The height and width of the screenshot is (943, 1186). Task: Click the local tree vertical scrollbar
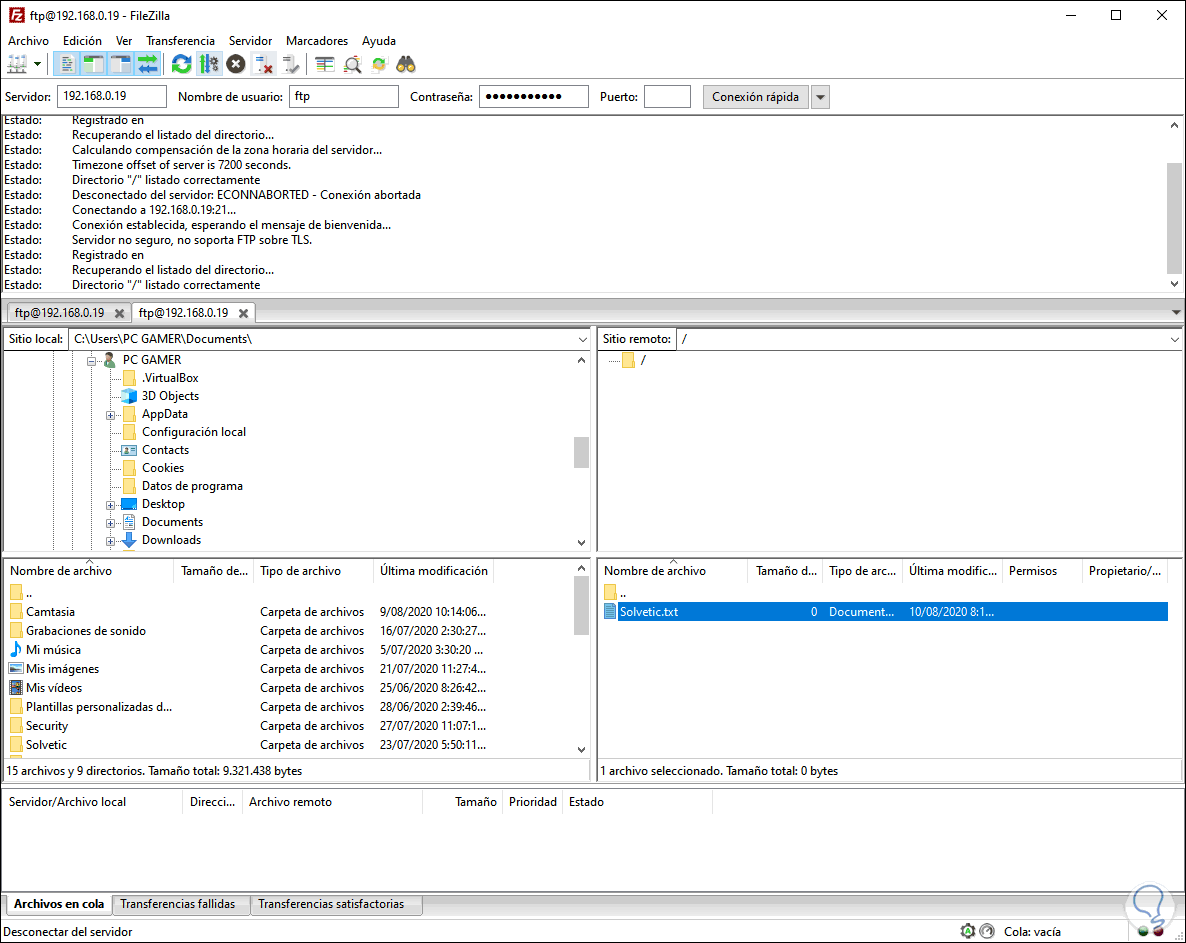(581, 451)
